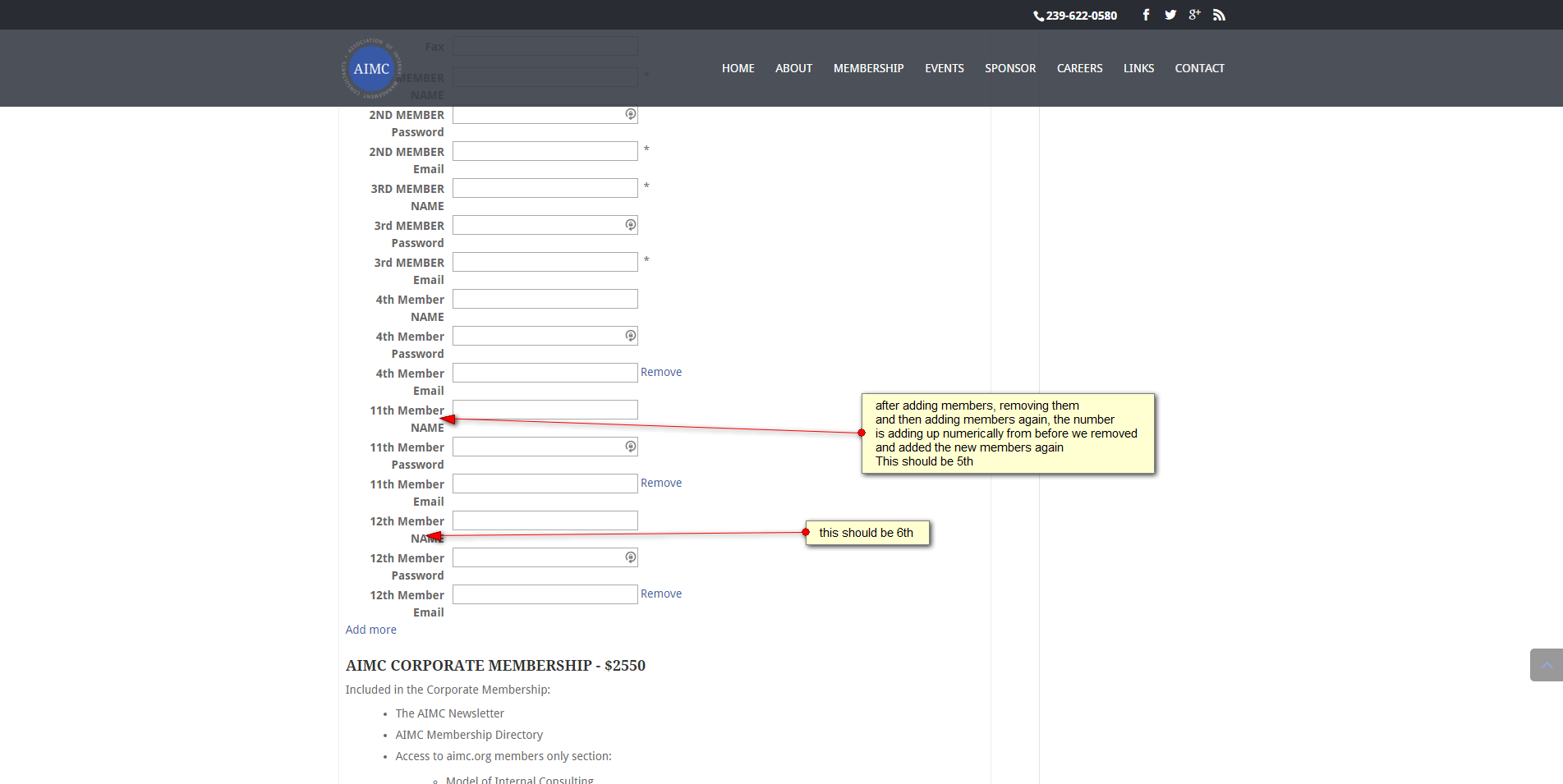
Task: Focus the 4th Member Email input
Action: pyautogui.click(x=545, y=373)
